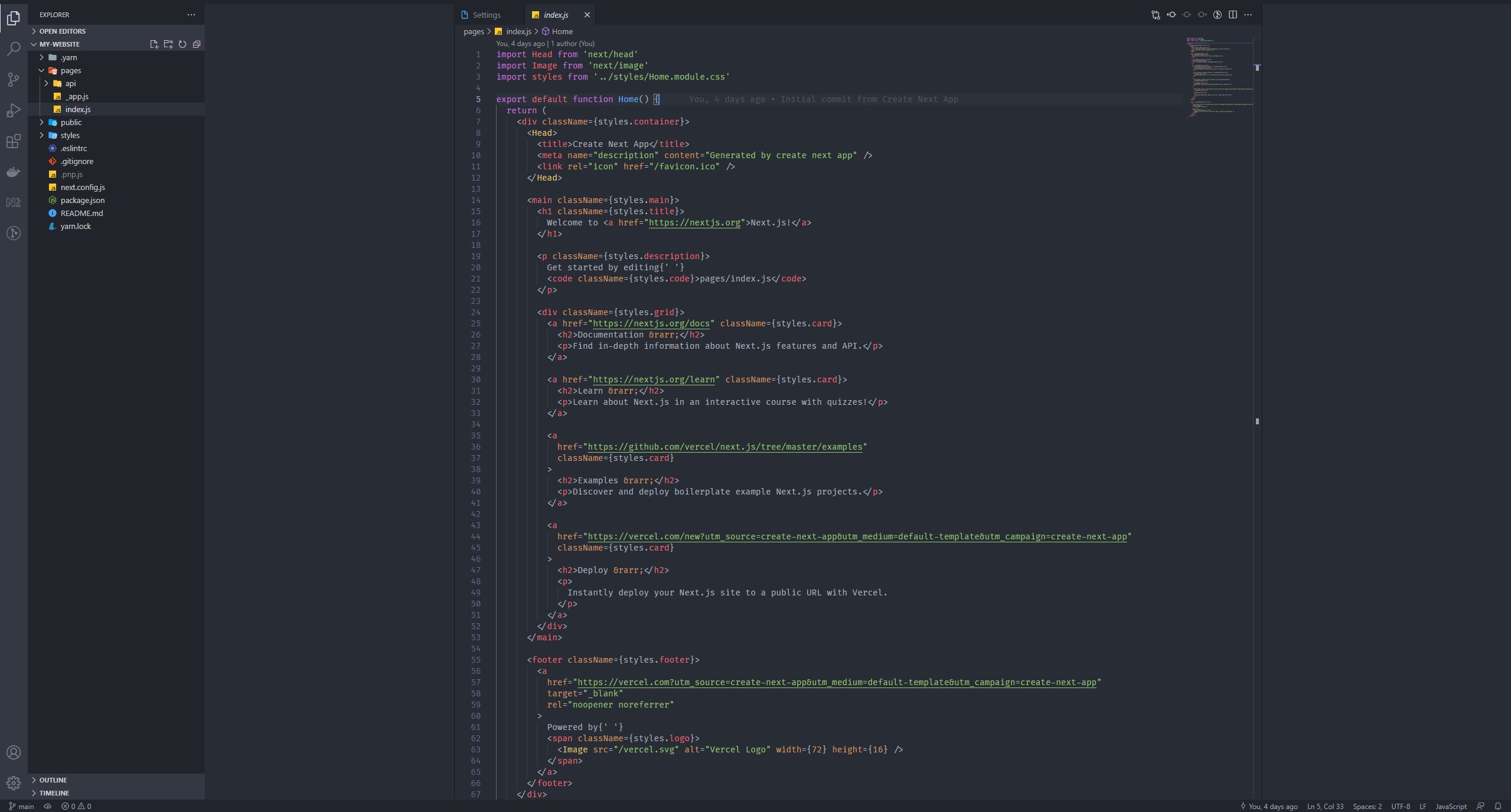Open the Manage gear menu
Screen dimensions: 1511x812
coord(14,783)
